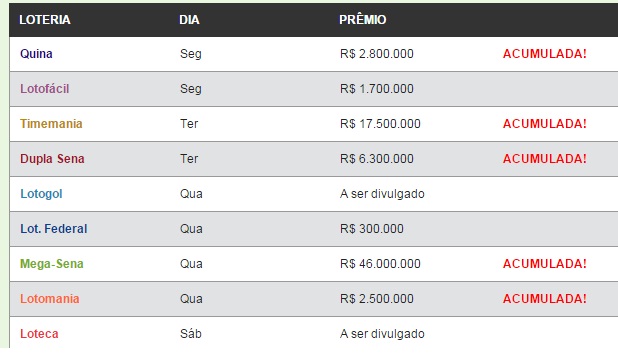Click the PRÊMIO column header
The image size is (618, 360).
point(363,19)
